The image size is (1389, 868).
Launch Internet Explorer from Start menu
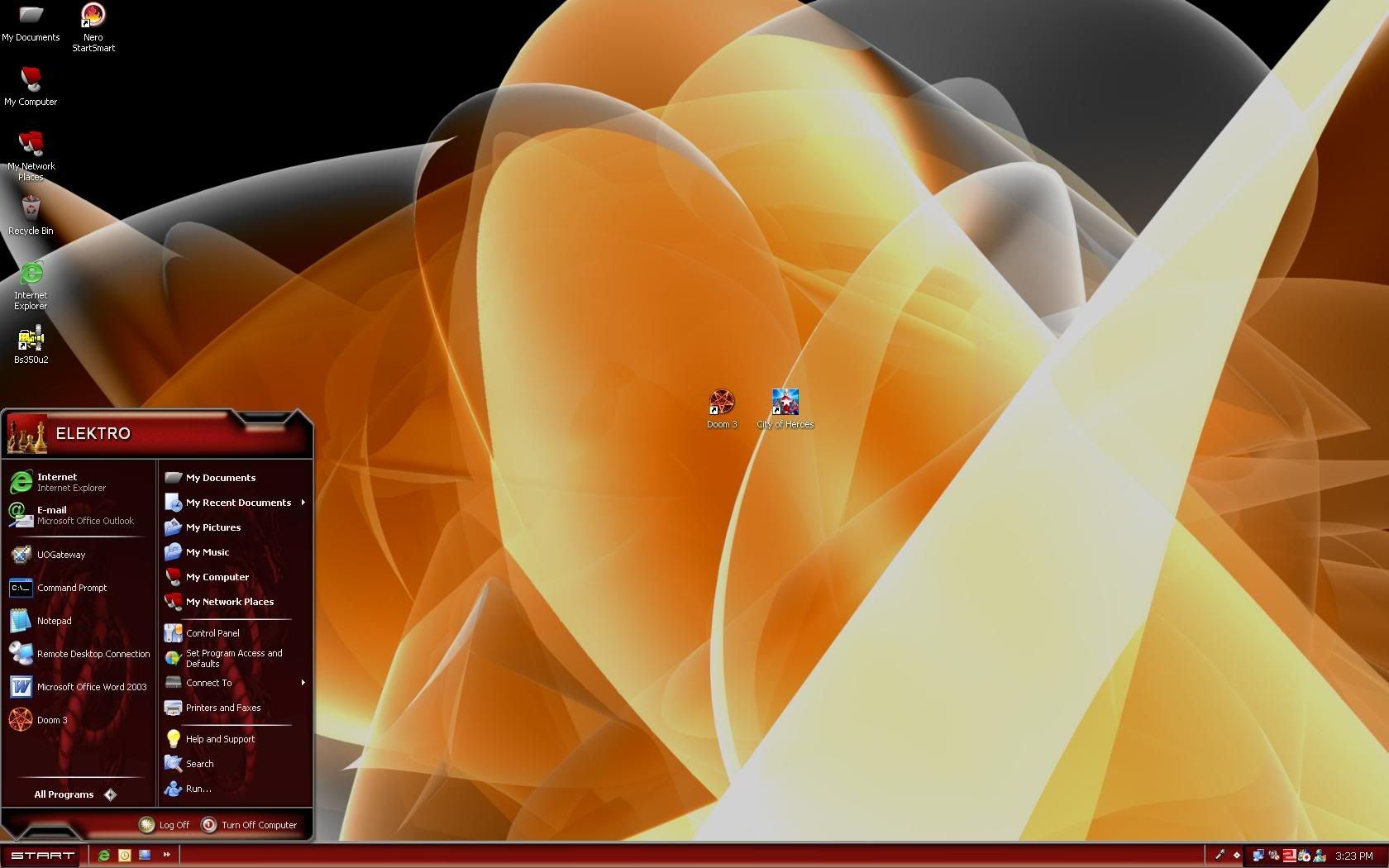[x=79, y=482]
